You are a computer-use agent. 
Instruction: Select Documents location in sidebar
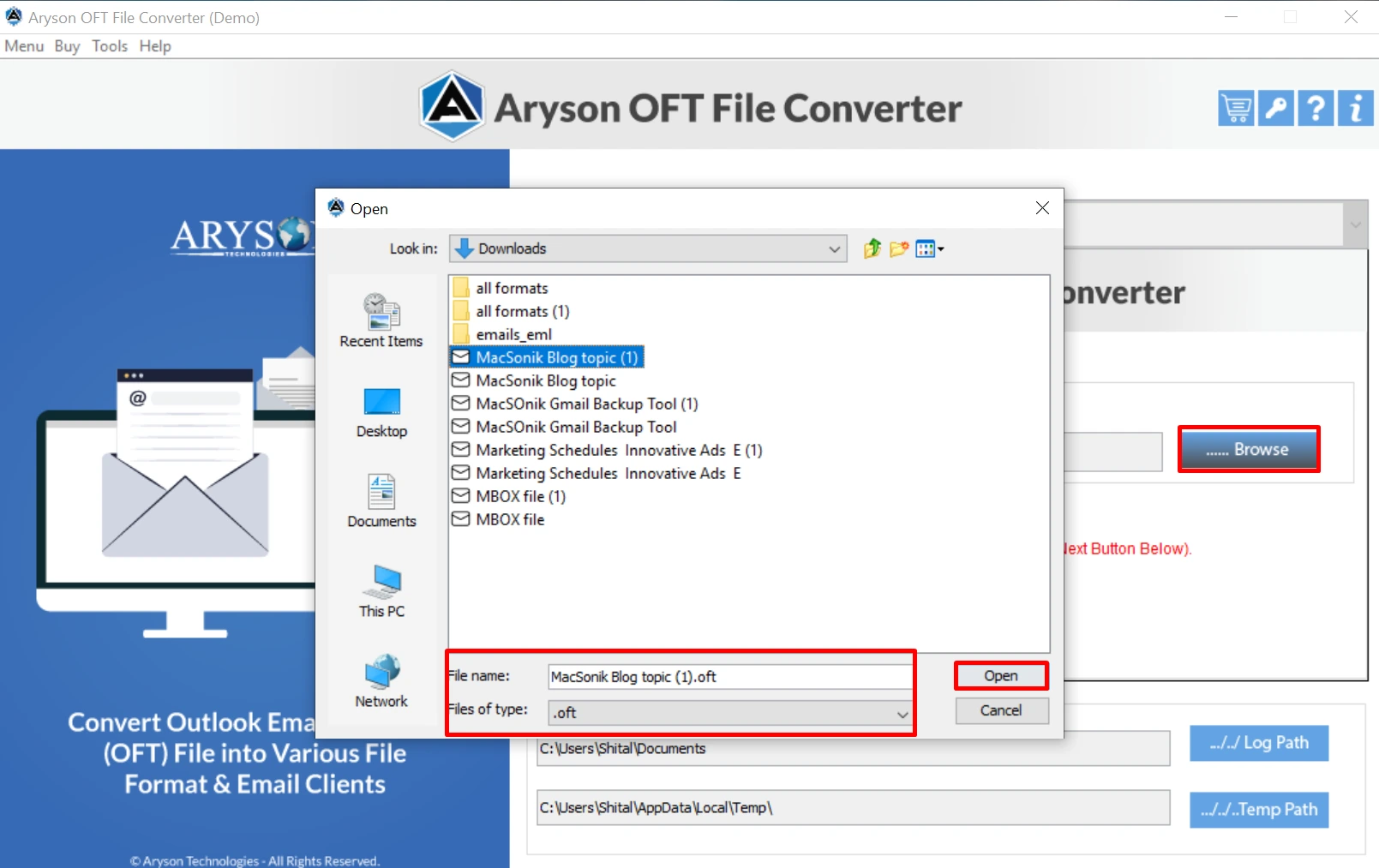coord(381,501)
